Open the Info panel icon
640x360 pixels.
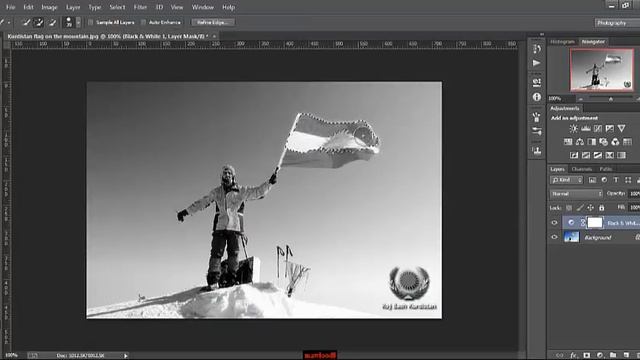(537, 97)
